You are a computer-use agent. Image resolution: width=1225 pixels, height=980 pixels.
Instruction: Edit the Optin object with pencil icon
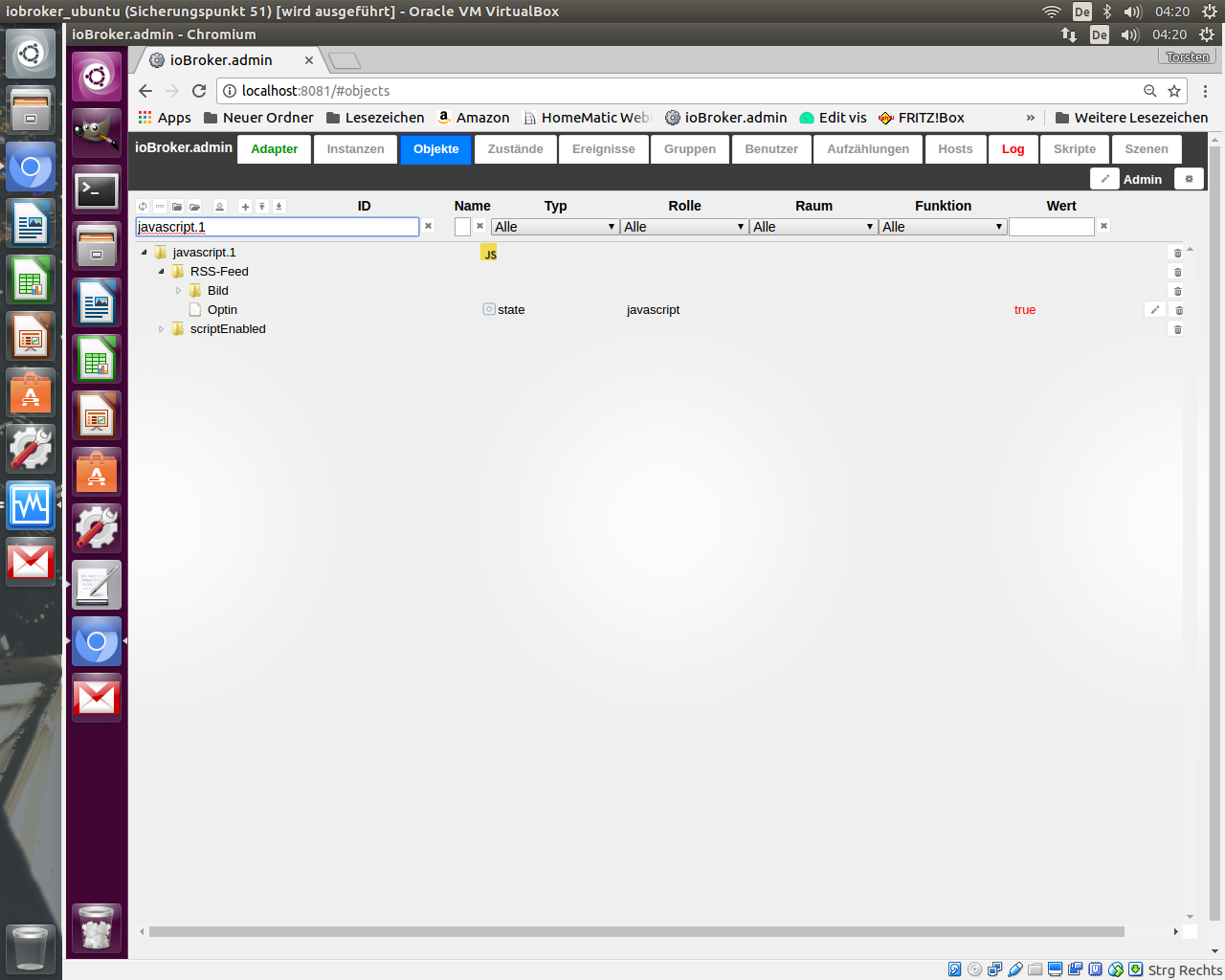pyautogui.click(x=1155, y=309)
